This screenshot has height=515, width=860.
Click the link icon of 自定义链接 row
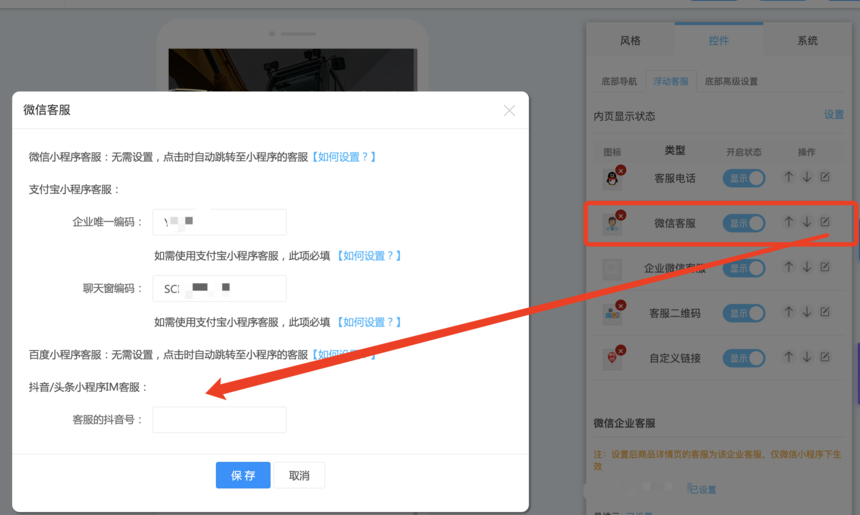(x=612, y=359)
